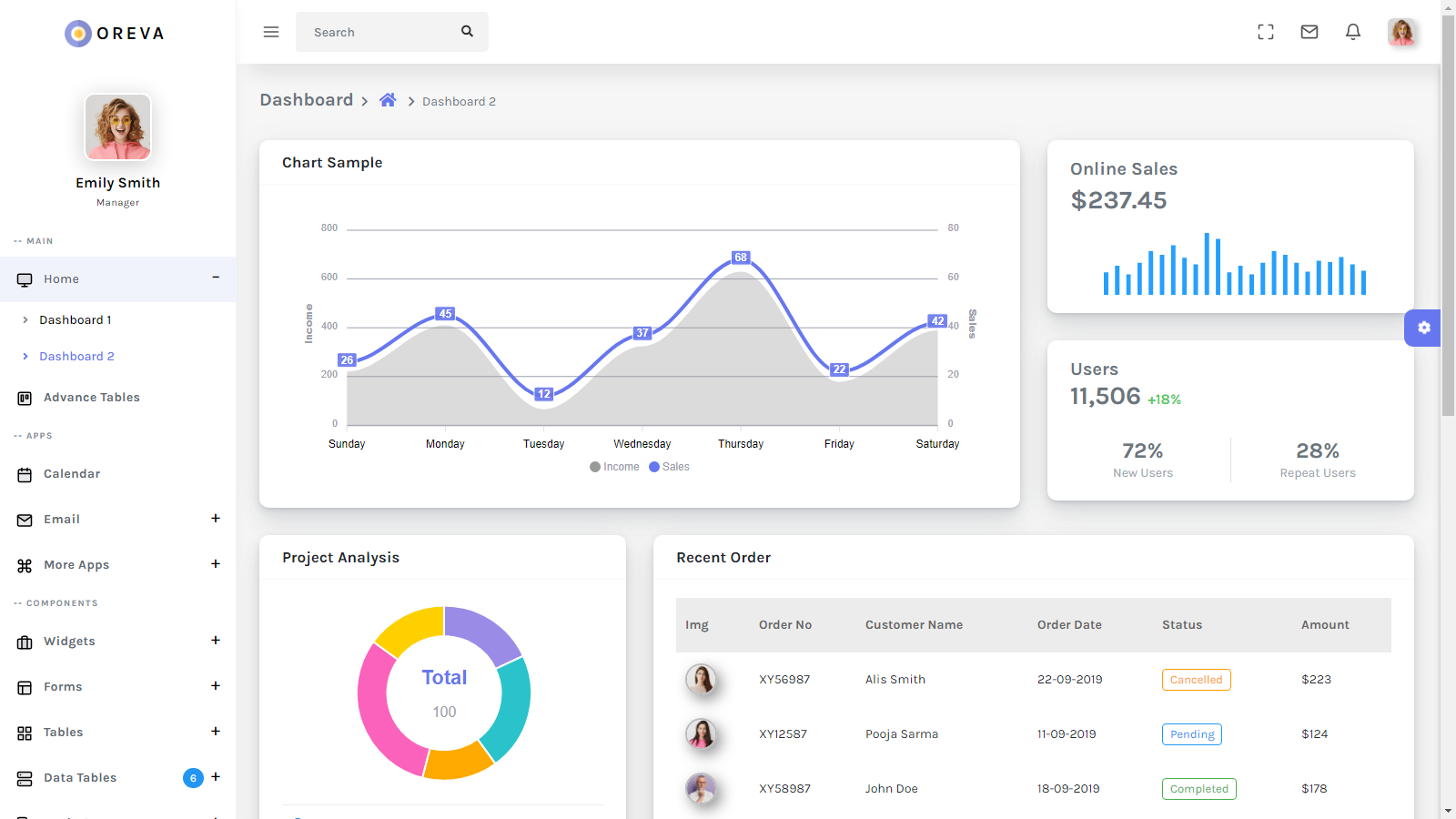Open the floating settings gear button
Viewport: 1456px width, 819px height.
[x=1422, y=328]
